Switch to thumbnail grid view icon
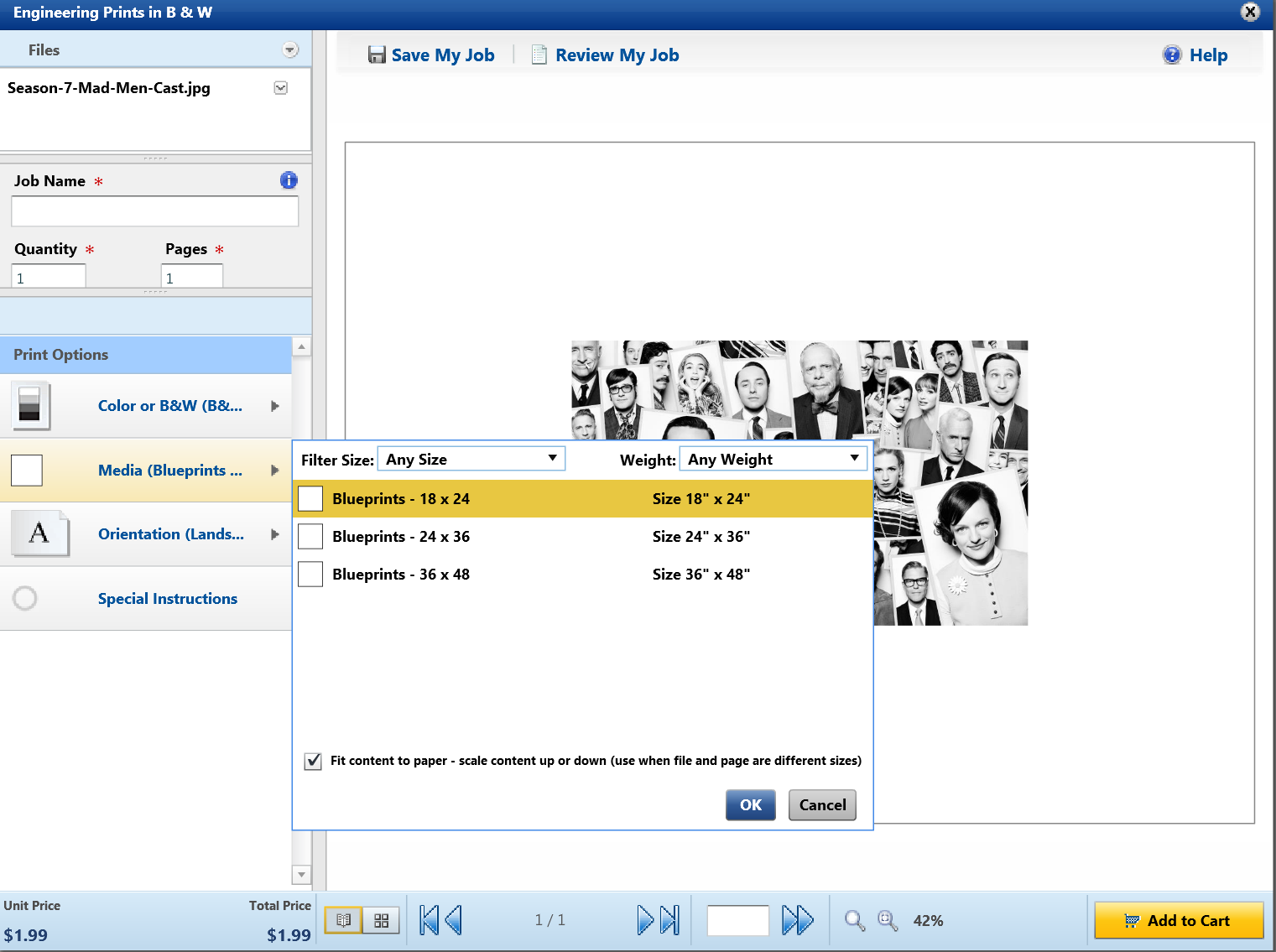The width and height of the screenshot is (1276, 952). pyautogui.click(x=381, y=920)
